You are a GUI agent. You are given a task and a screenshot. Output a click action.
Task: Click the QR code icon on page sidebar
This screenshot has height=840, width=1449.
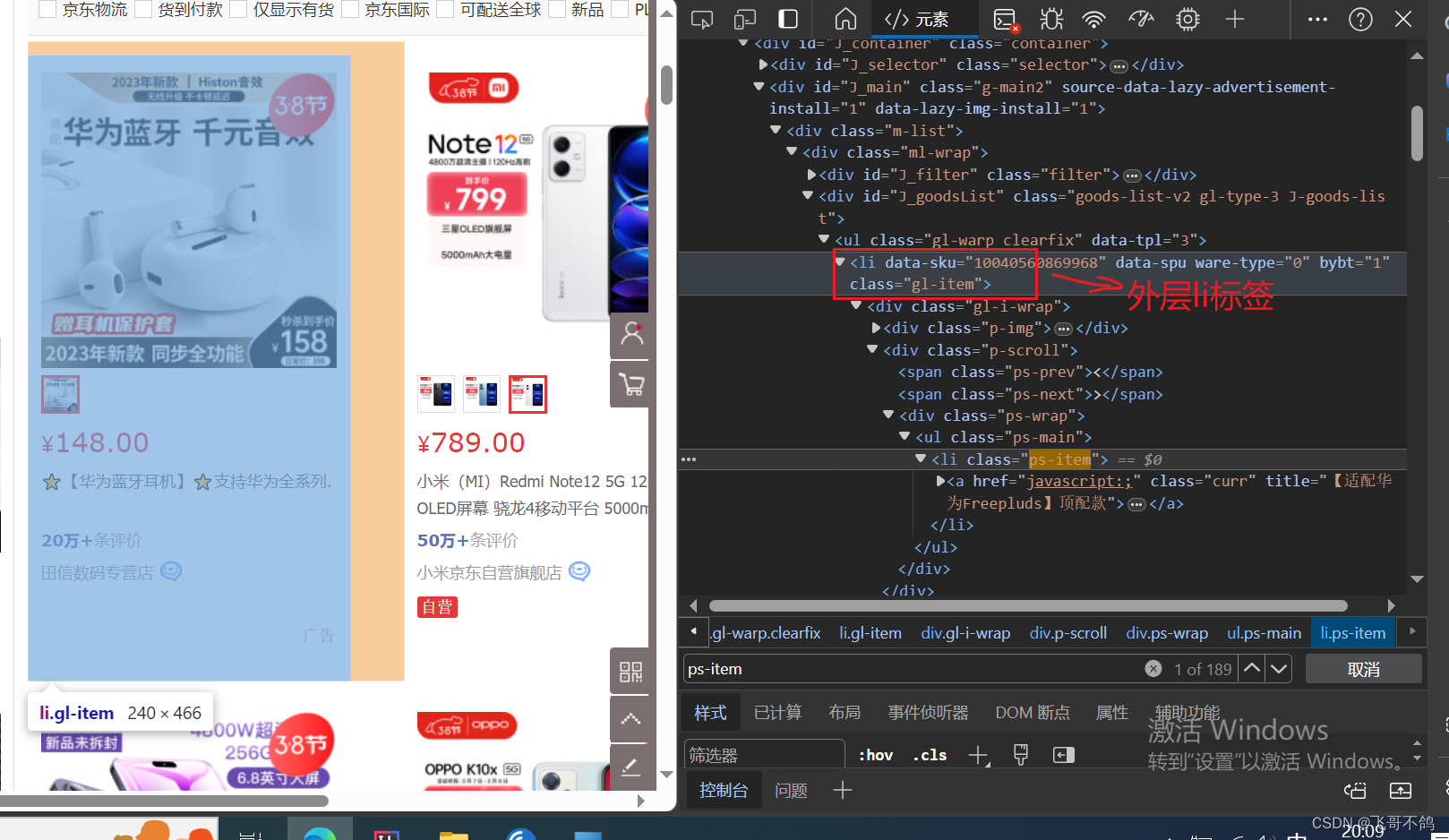click(x=630, y=672)
